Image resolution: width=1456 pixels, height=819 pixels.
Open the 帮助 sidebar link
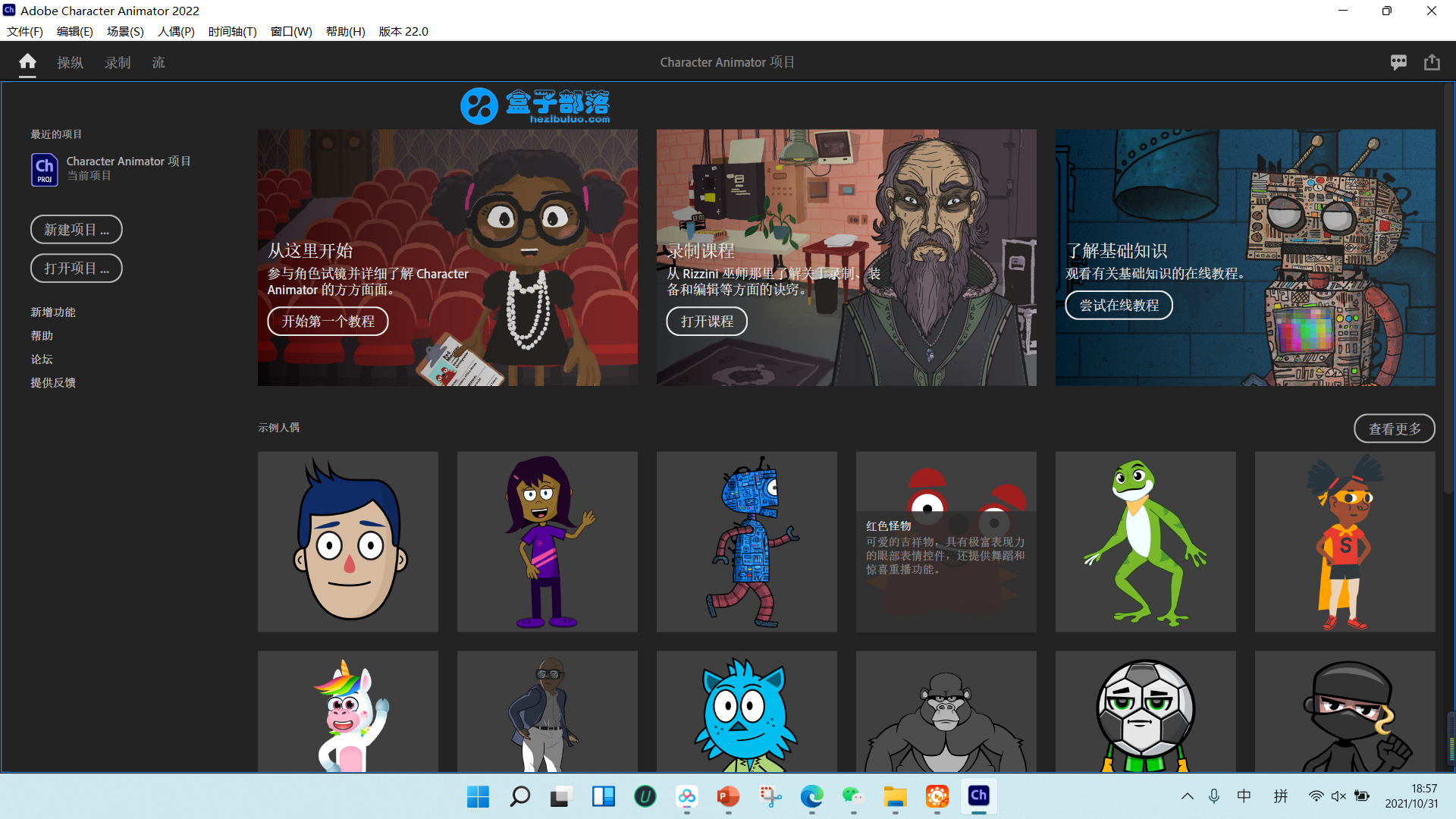[x=42, y=335]
